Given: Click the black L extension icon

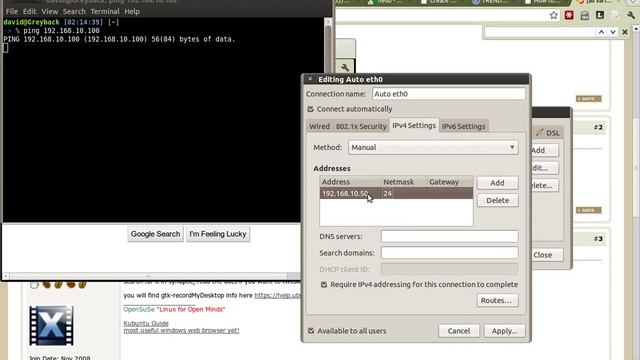Looking at the screenshot, I should click(600, 15).
